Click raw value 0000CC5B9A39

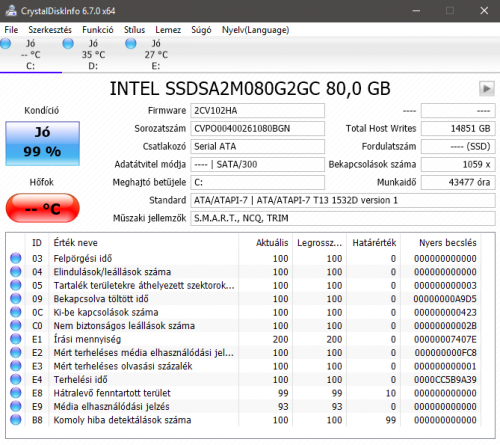pos(445,380)
